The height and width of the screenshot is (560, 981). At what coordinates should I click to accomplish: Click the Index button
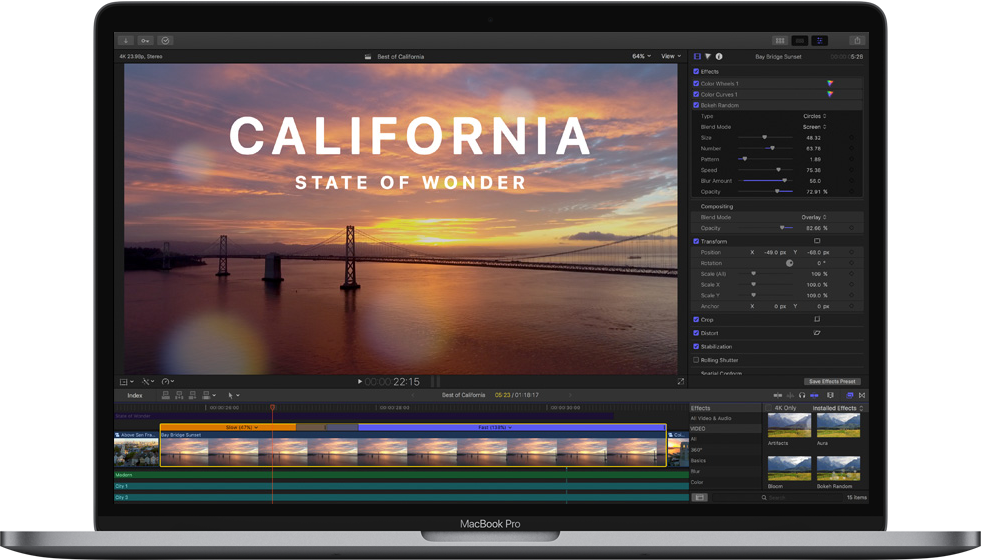tap(135, 395)
